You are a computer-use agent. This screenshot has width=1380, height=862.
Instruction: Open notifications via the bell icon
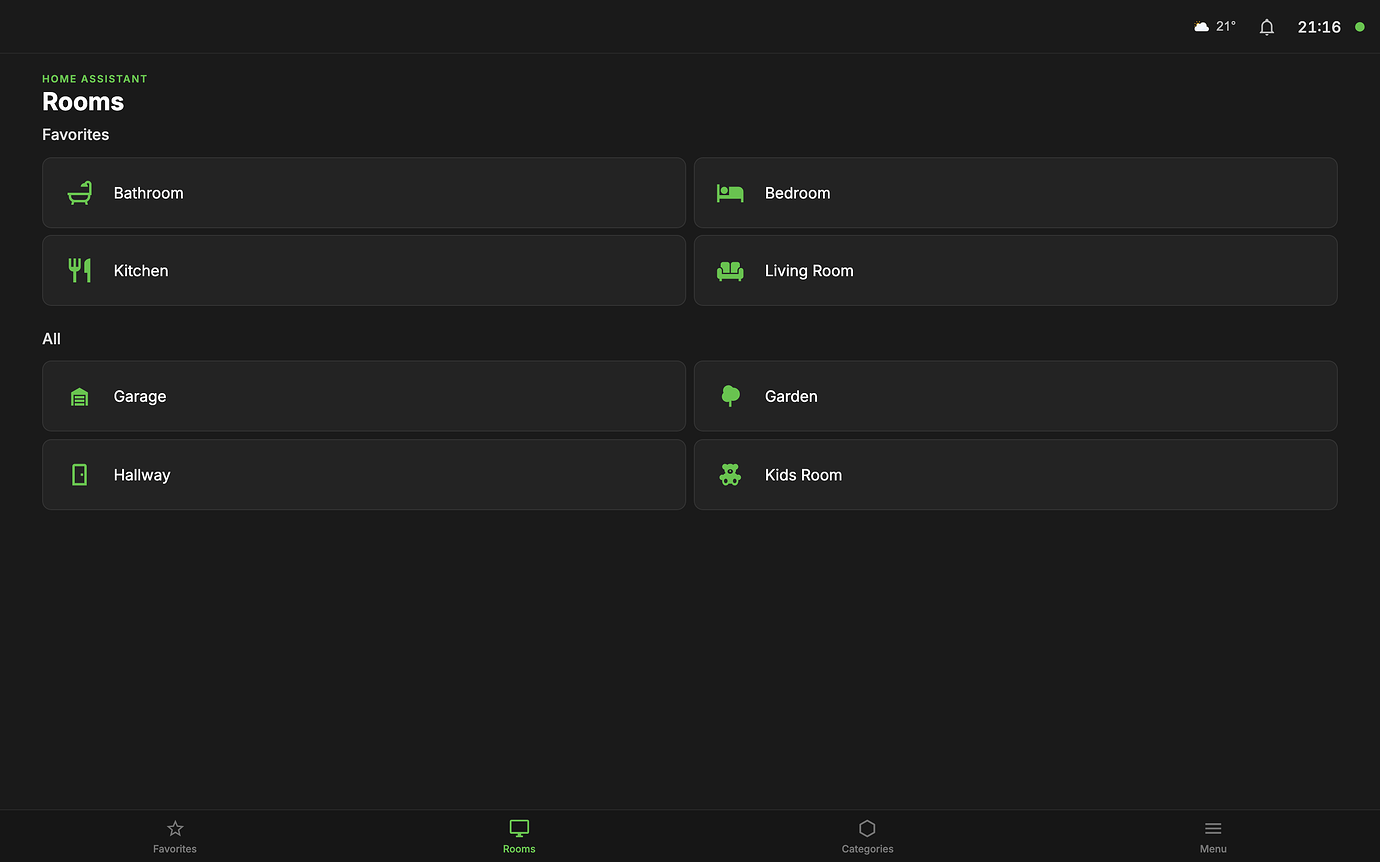click(1267, 27)
